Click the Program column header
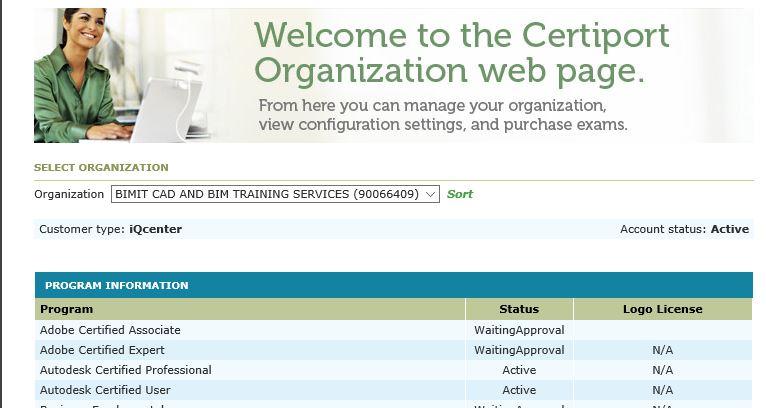Image resolution: width=766 pixels, height=408 pixels. [x=250, y=309]
